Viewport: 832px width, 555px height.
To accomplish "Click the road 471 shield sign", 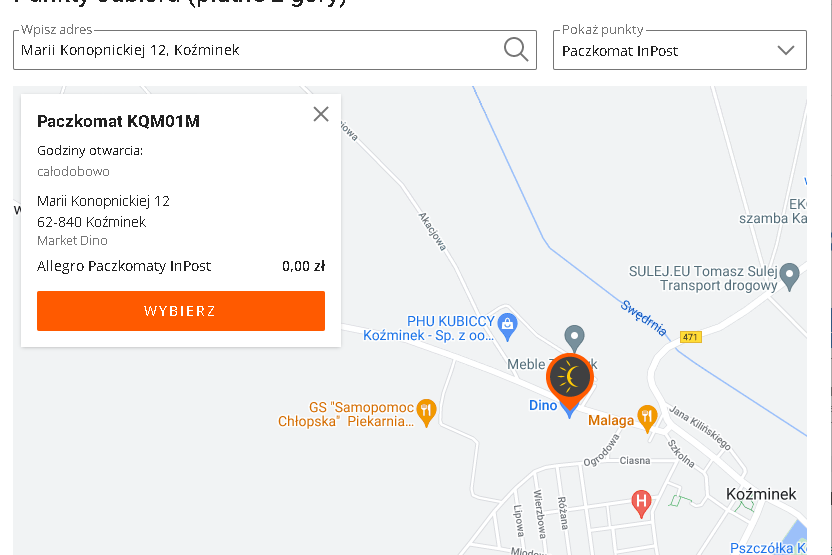I will pos(690,337).
